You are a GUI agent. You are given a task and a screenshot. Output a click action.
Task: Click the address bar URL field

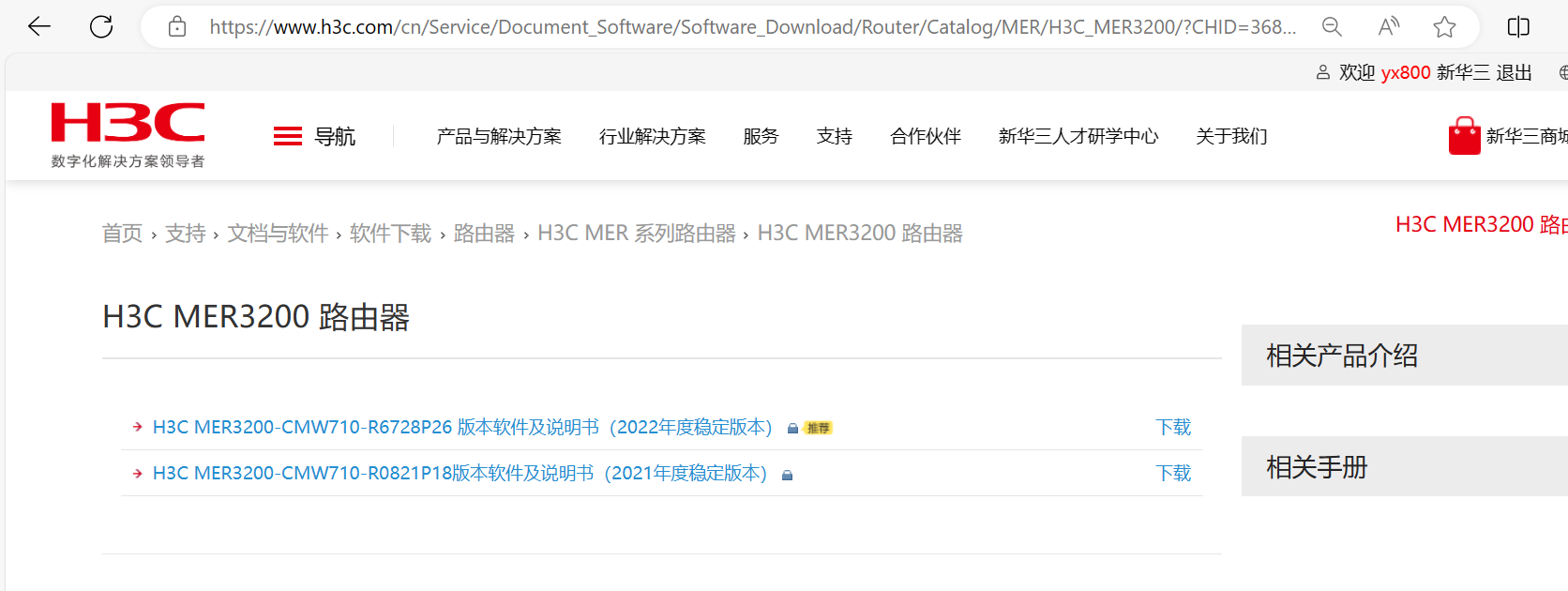[x=752, y=26]
